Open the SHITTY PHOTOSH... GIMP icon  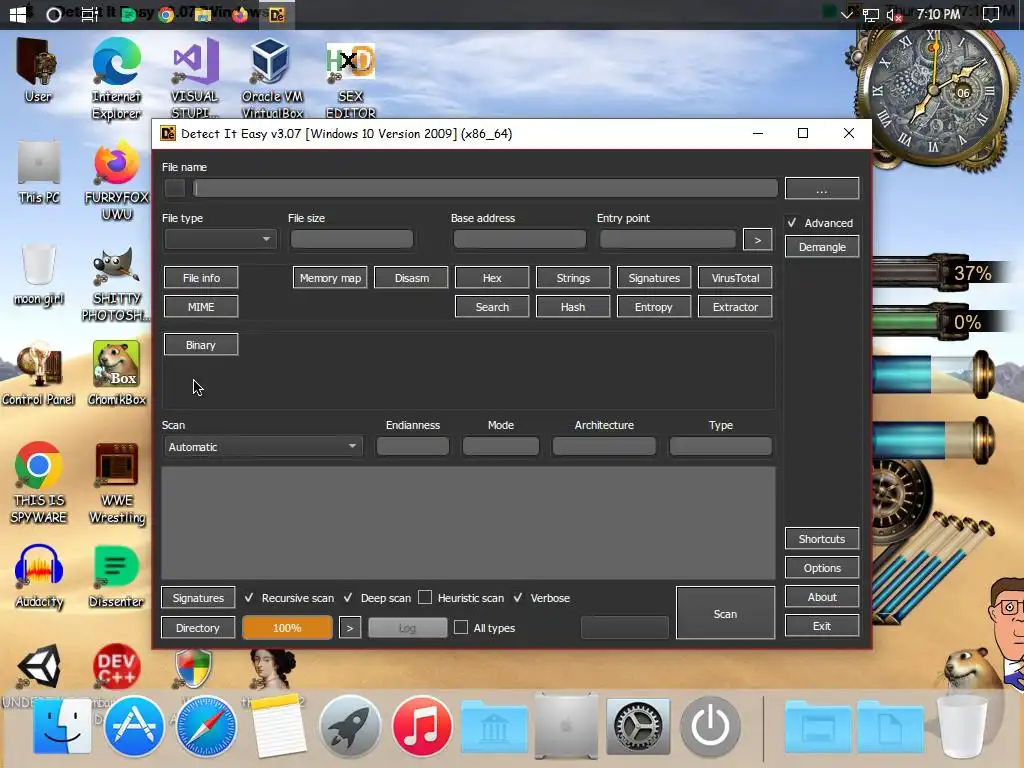coord(116,283)
